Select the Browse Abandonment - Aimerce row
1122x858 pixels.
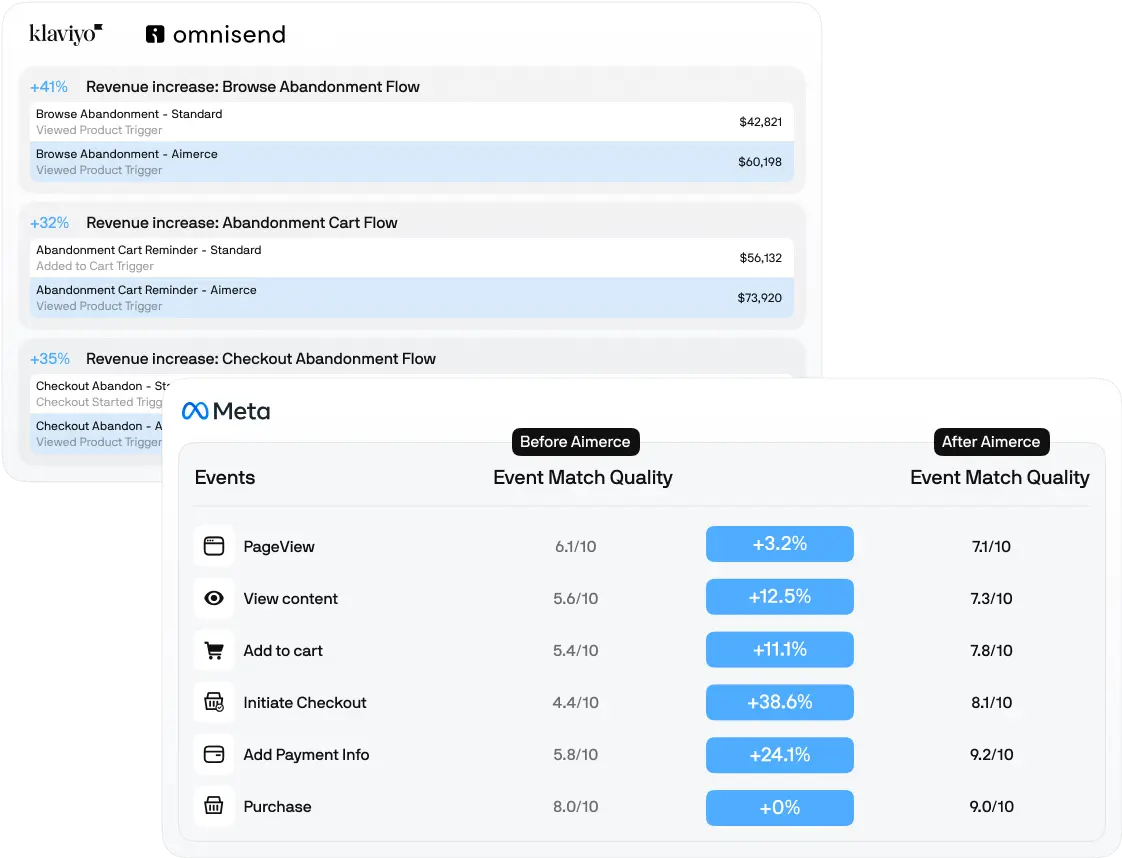[411, 162]
